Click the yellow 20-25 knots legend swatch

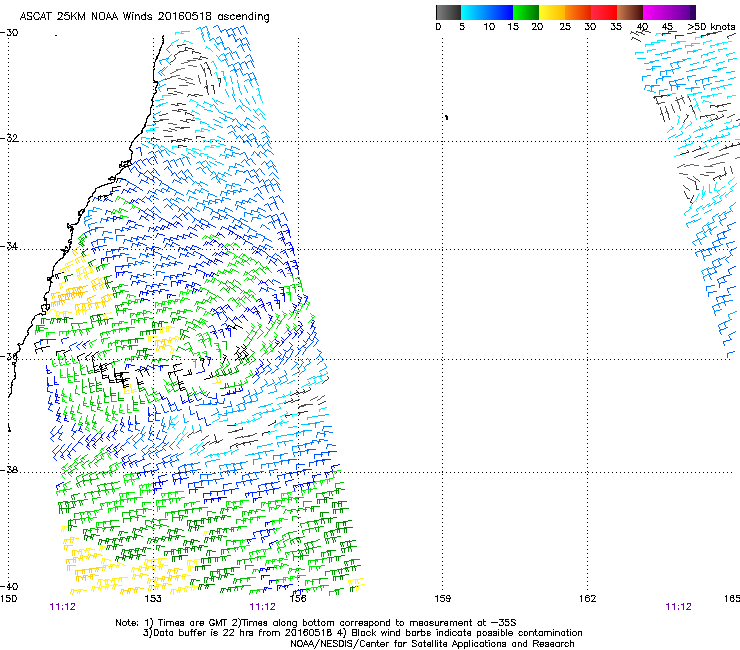click(552, 12)
